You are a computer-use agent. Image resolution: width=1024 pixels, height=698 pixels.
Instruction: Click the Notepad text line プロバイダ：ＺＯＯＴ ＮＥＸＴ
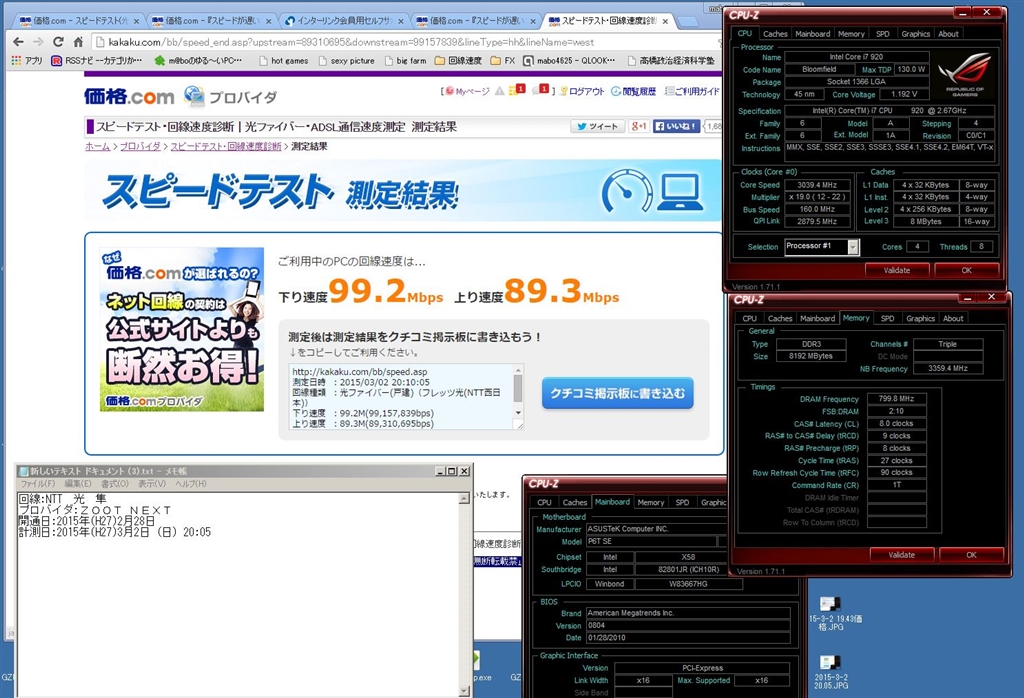(x=95, y=510)
